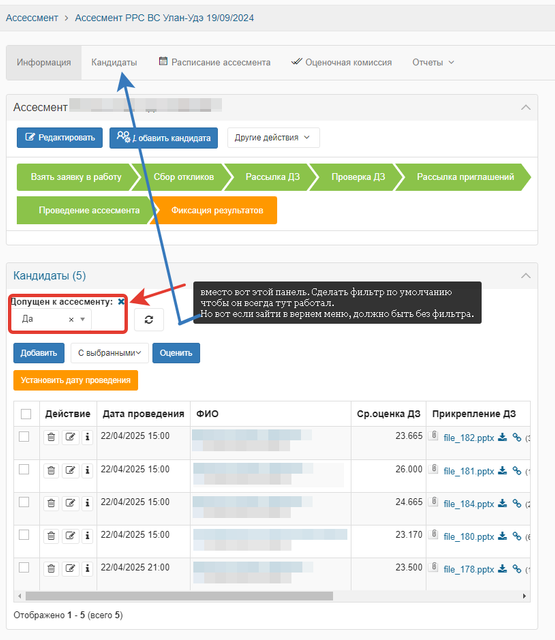The width and height of the screenshot is (555, 640).
Task: Download file_180.pptx via the download icon
Action: tap(503, 536)
